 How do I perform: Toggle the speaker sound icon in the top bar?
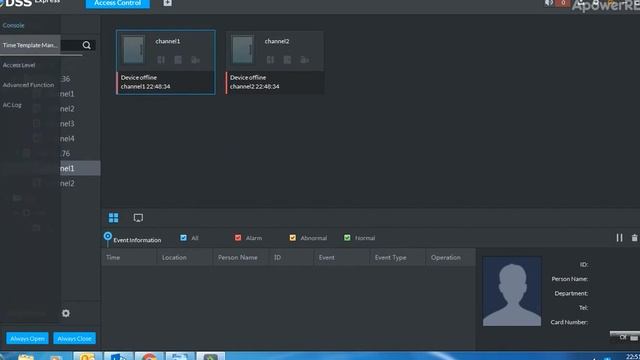(x=549, y=3)
